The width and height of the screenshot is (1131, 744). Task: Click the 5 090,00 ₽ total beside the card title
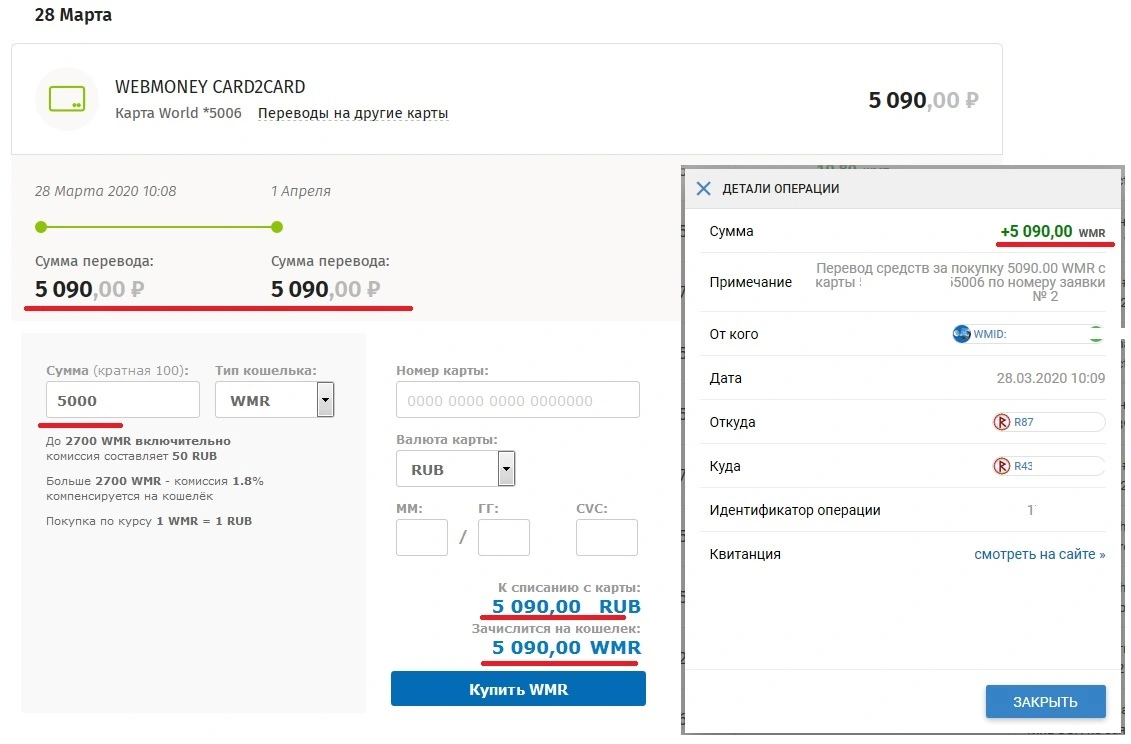point(923,100)
